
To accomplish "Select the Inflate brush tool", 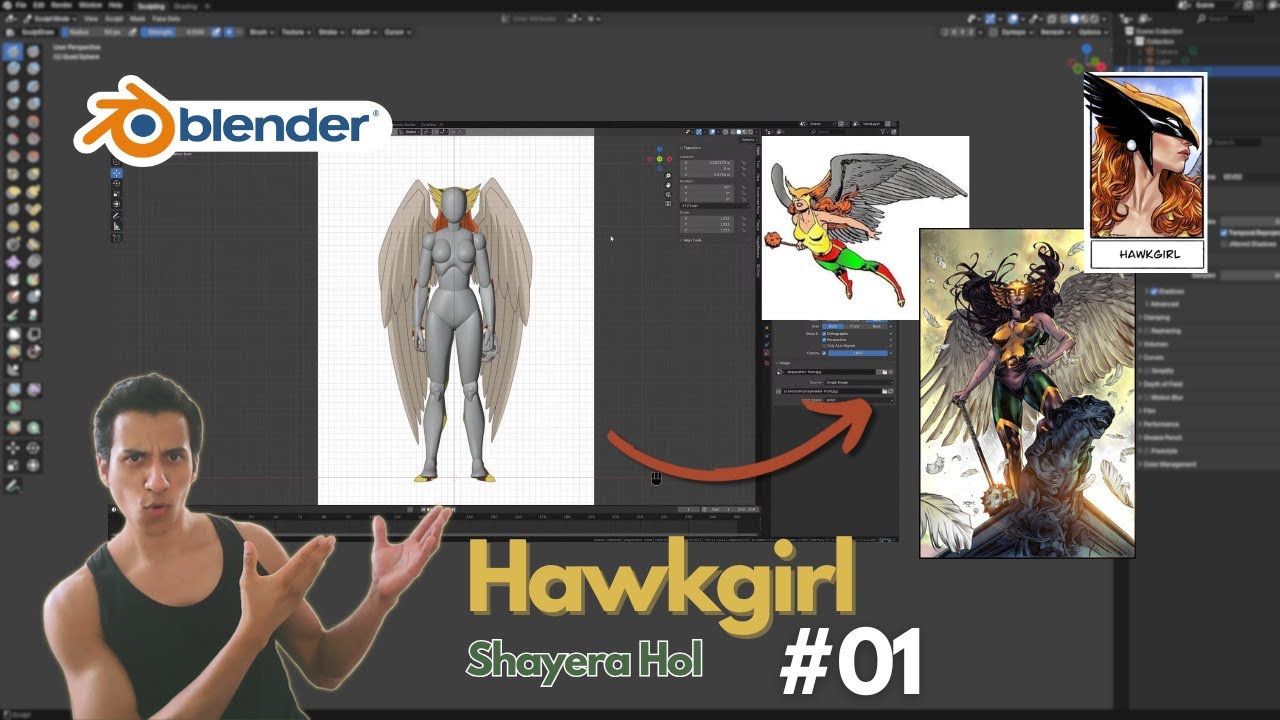I will point(13,103).
